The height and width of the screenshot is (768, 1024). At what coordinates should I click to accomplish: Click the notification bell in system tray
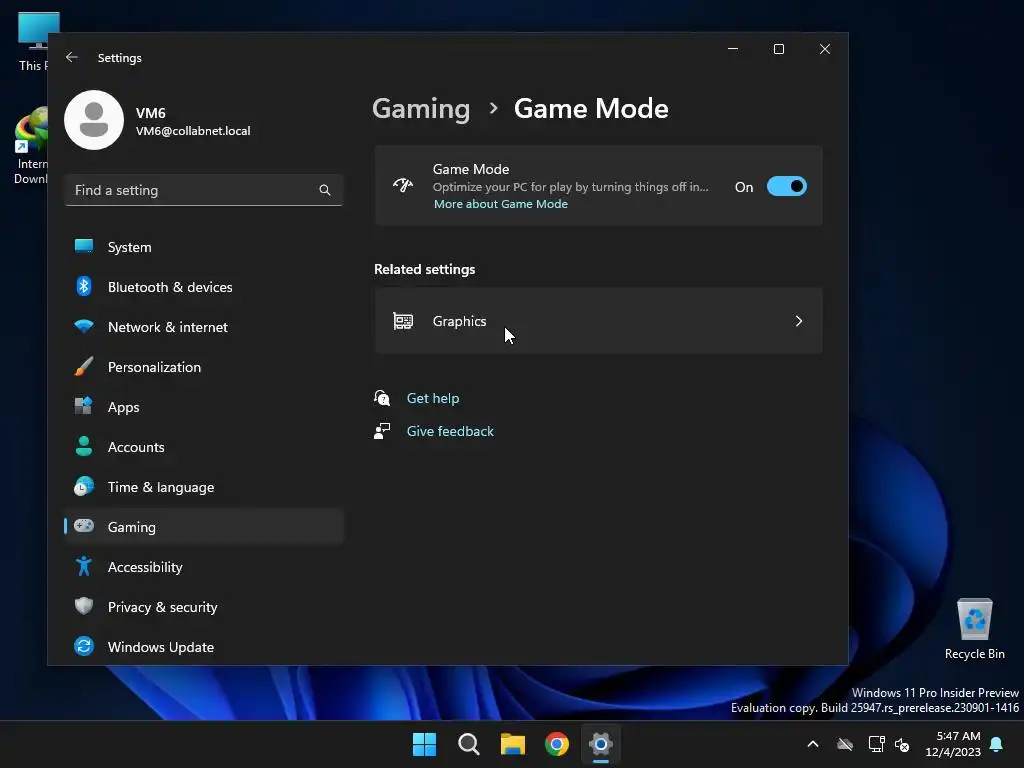click(997, 744)
